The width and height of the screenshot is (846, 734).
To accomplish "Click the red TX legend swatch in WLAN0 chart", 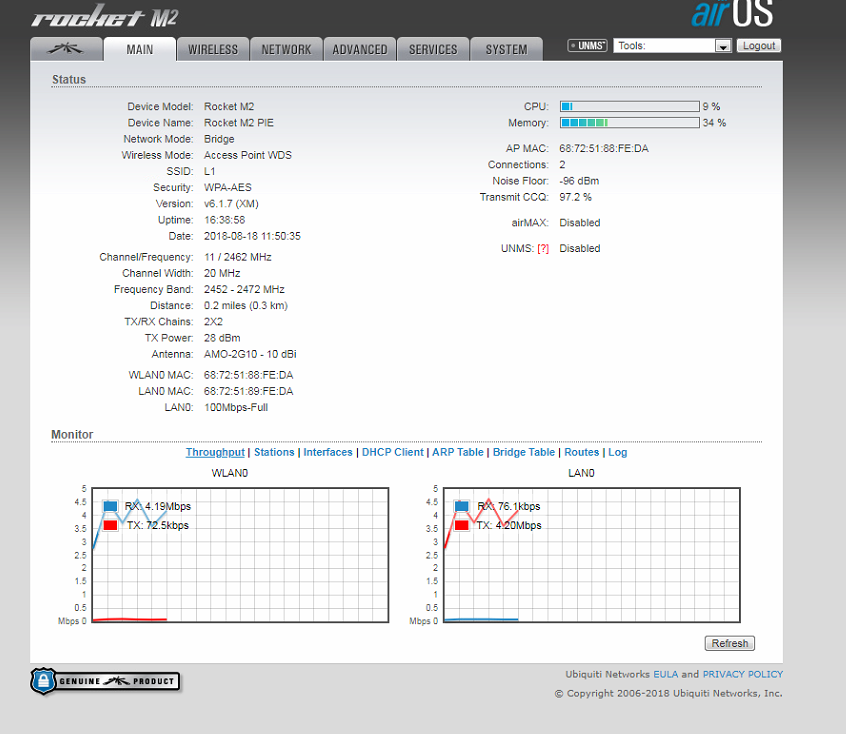I will pos(110,525).
